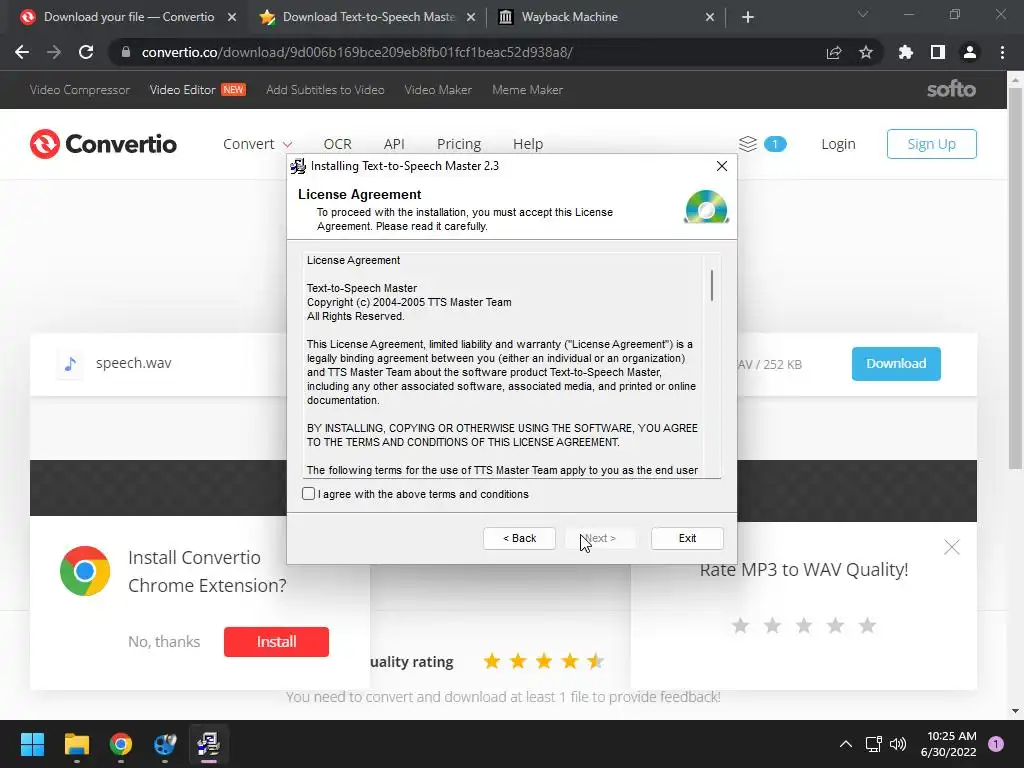Screen dimensions: 1024x768
Task: Open the Chrome profile icon
Action: pos(970,52)
